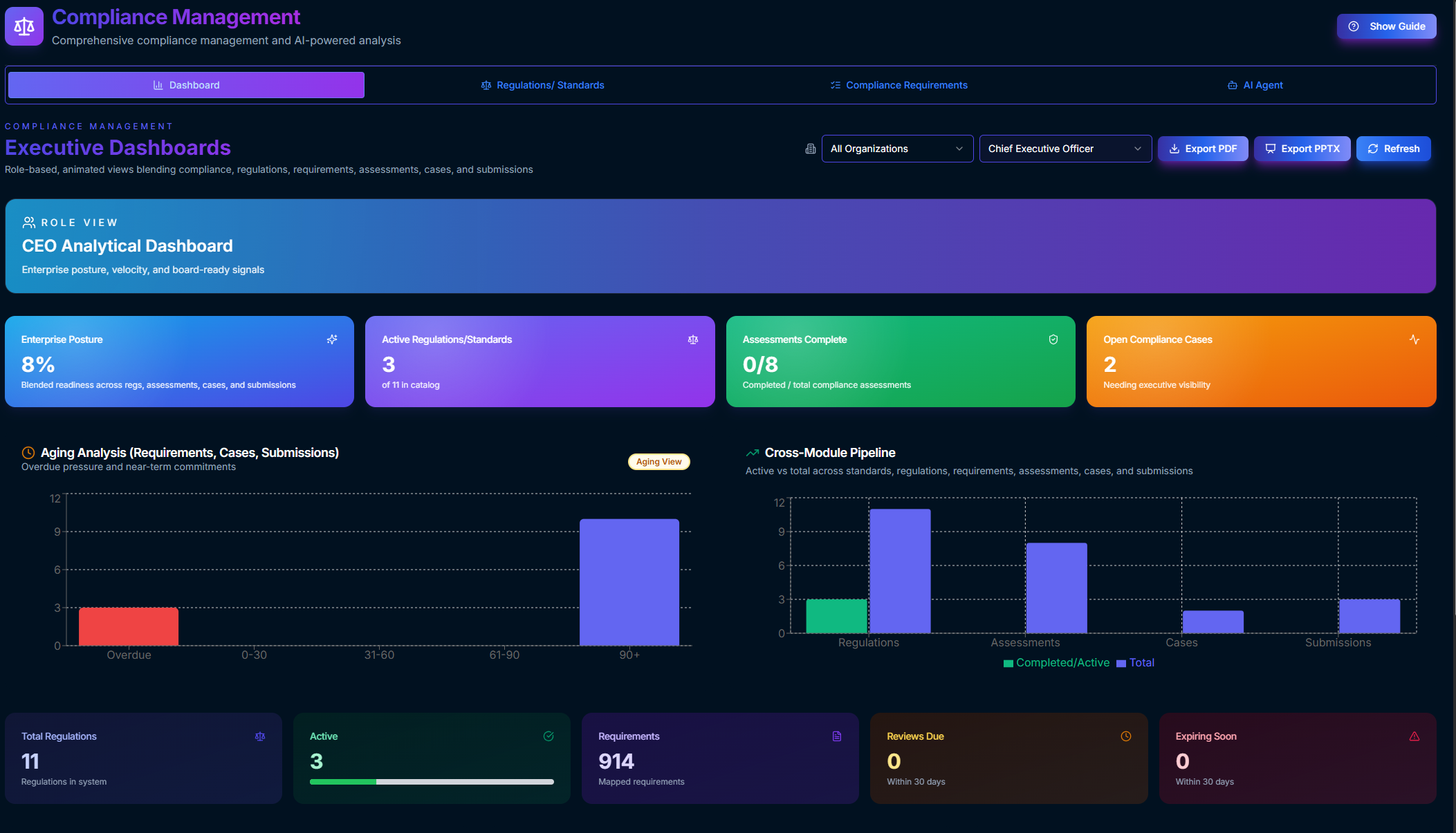Viewport: 1456px width, 833px height.
Task: Click the check circle icon on Active card
Action: [x=549, y=736]
